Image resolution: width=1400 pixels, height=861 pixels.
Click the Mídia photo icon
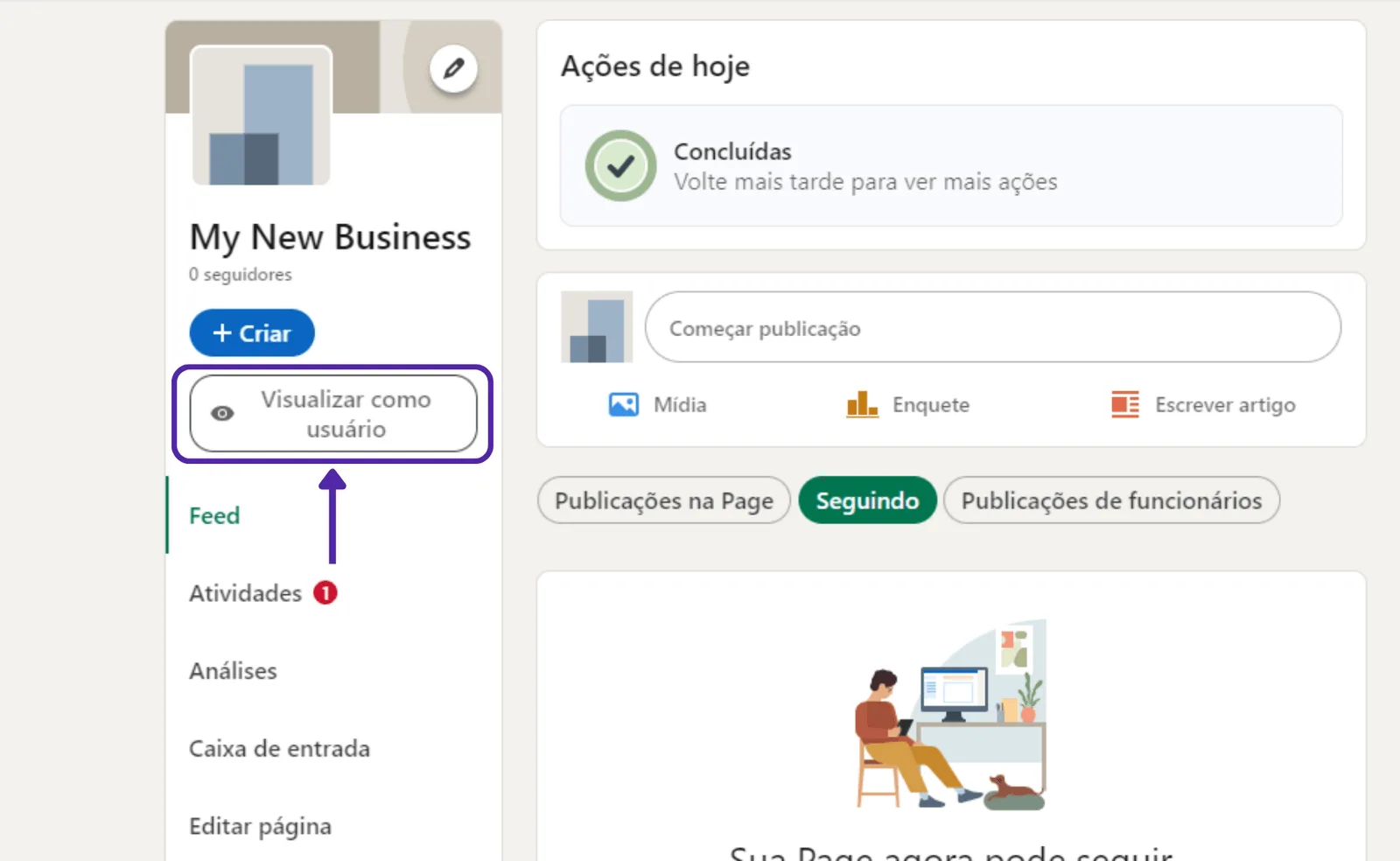(x=624, y=405)
